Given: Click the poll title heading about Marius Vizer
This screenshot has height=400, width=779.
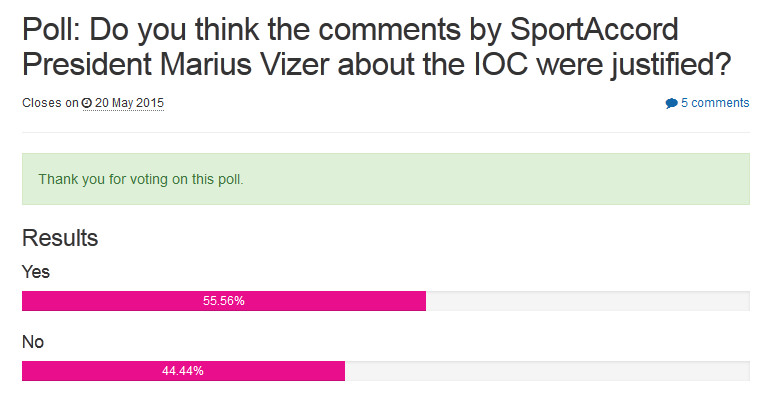Looking at the screenshot, I should 376,47.
